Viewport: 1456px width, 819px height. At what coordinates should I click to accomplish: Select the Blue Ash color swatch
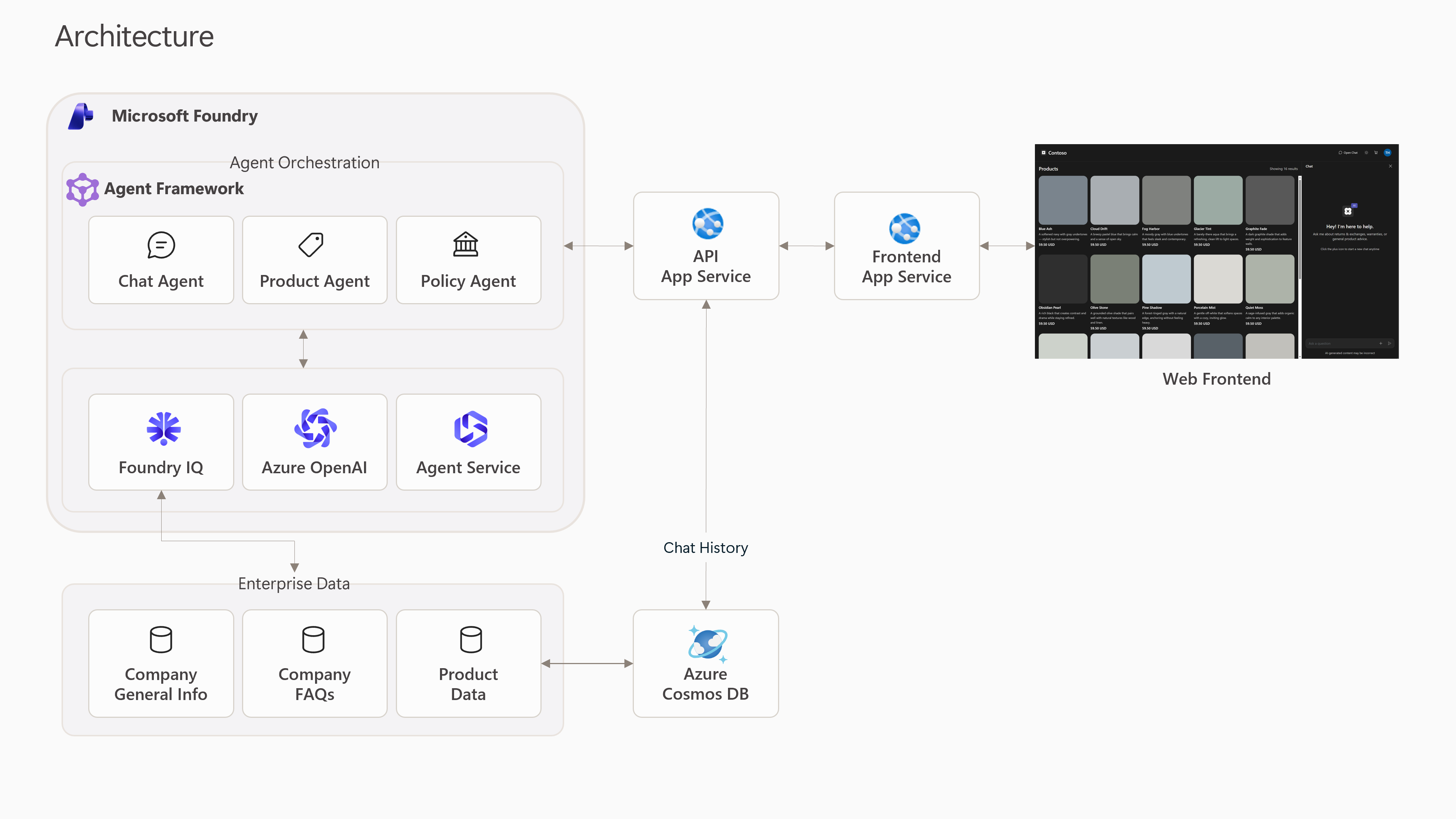click(1063, 200)
